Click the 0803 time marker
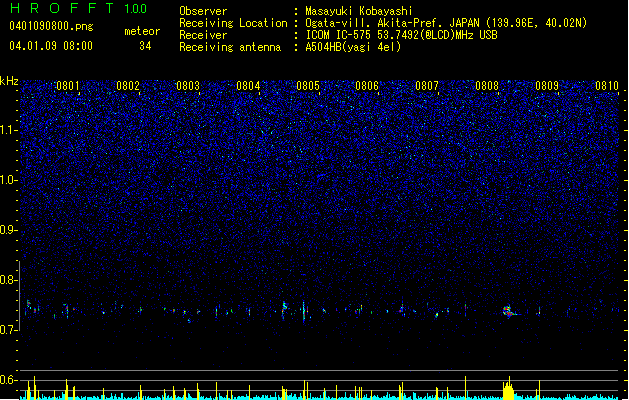Image resolution: width=629 pixels, height=400 pixels. pyautogui.click(x=188, y=86)
